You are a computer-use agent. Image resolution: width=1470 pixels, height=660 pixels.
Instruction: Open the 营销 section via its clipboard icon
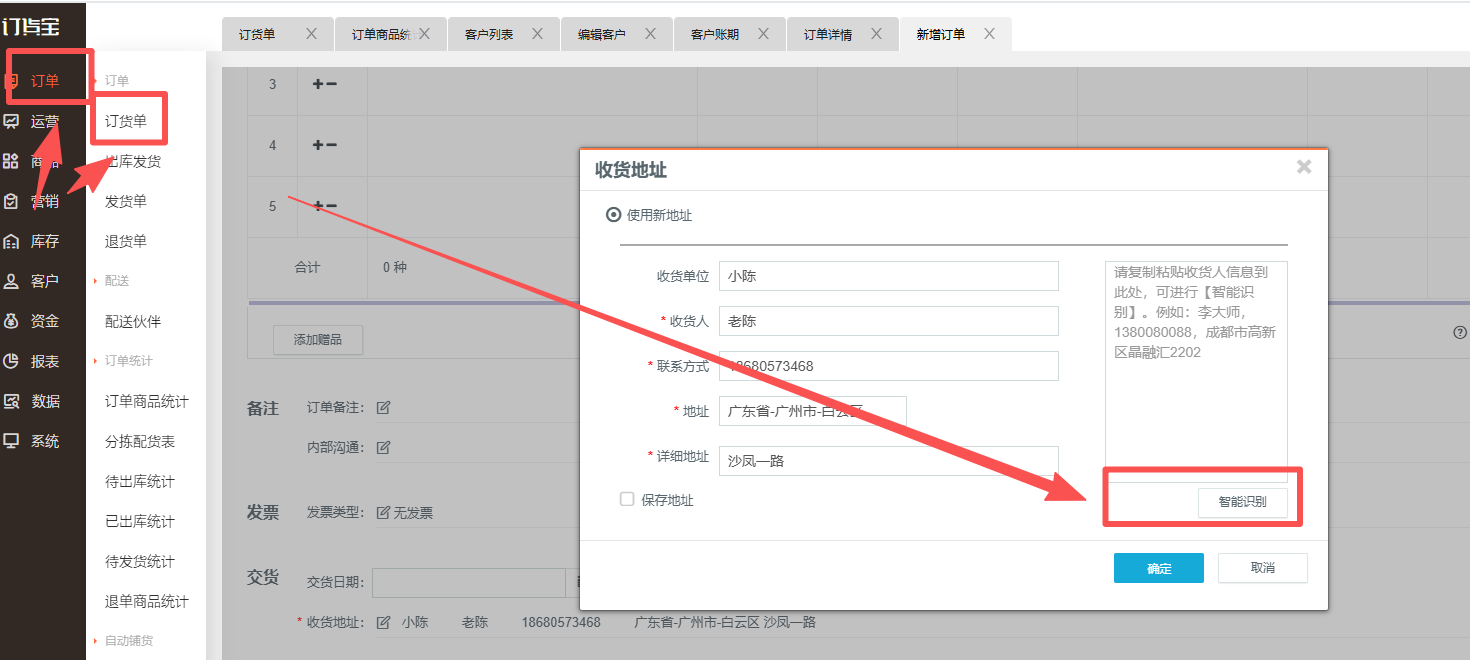(x=11, y=201)
